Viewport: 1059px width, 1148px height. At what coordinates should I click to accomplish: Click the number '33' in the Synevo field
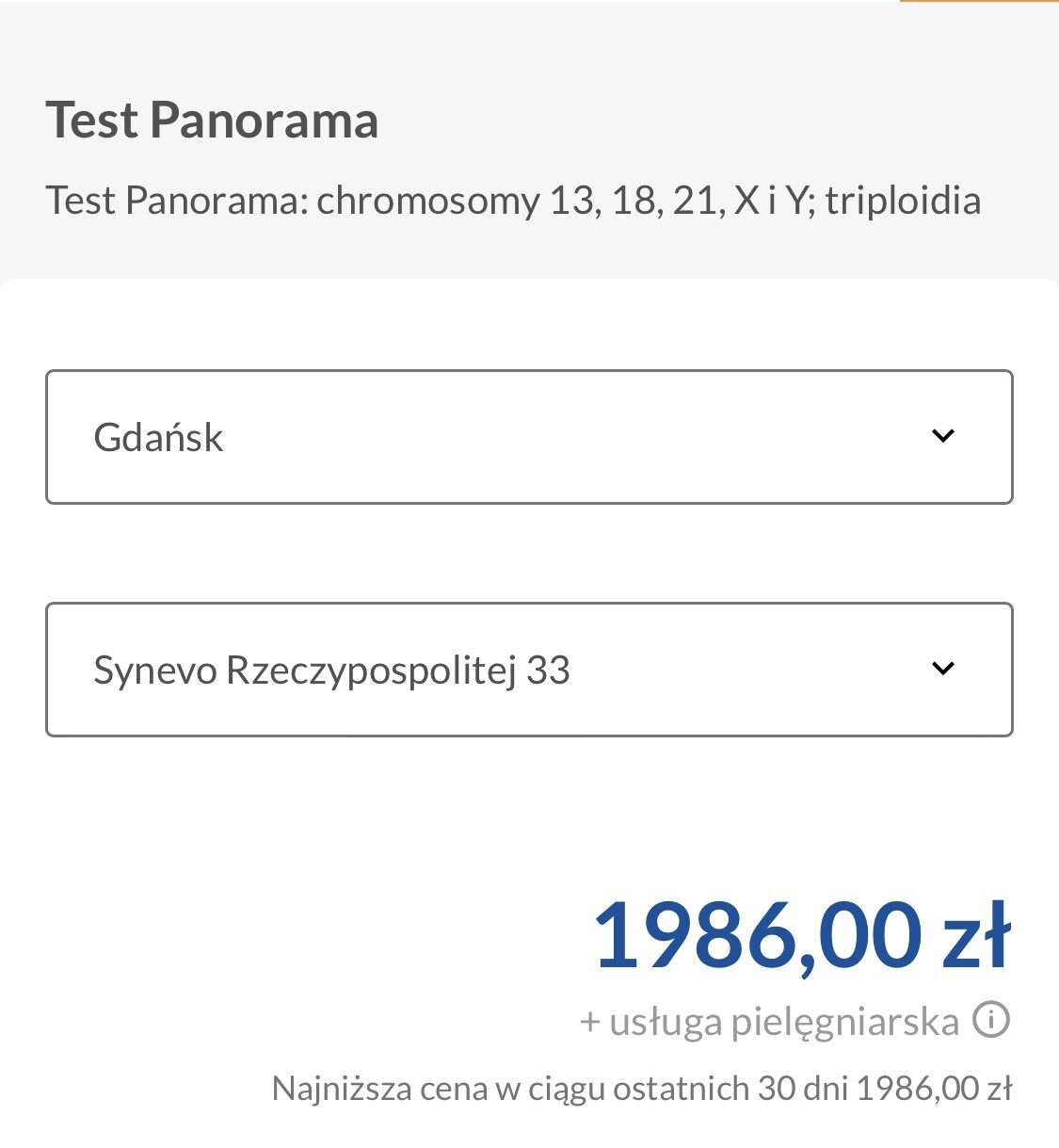click(548, 671)
